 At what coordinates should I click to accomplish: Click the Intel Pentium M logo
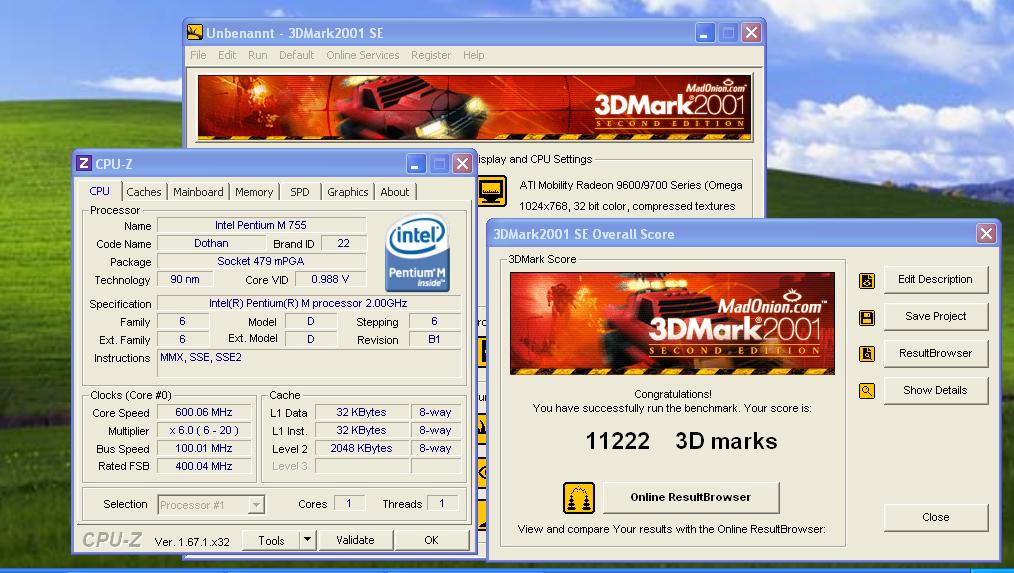click(x=417, y=253)
